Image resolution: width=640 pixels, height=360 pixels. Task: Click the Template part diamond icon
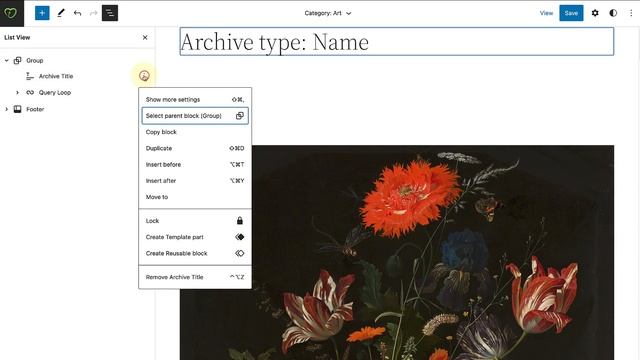point(240,237)
